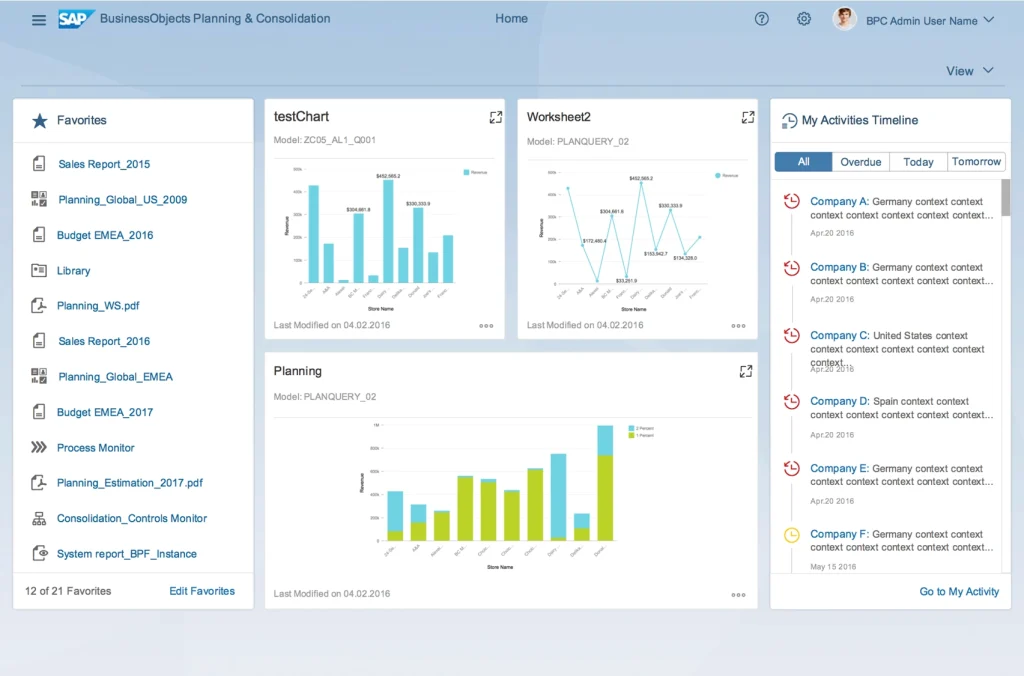Viewport: 1024px width, 676px height.
Task: Click the Planning_Estimation_2017.pdf file icon
Action: (39, 482)
